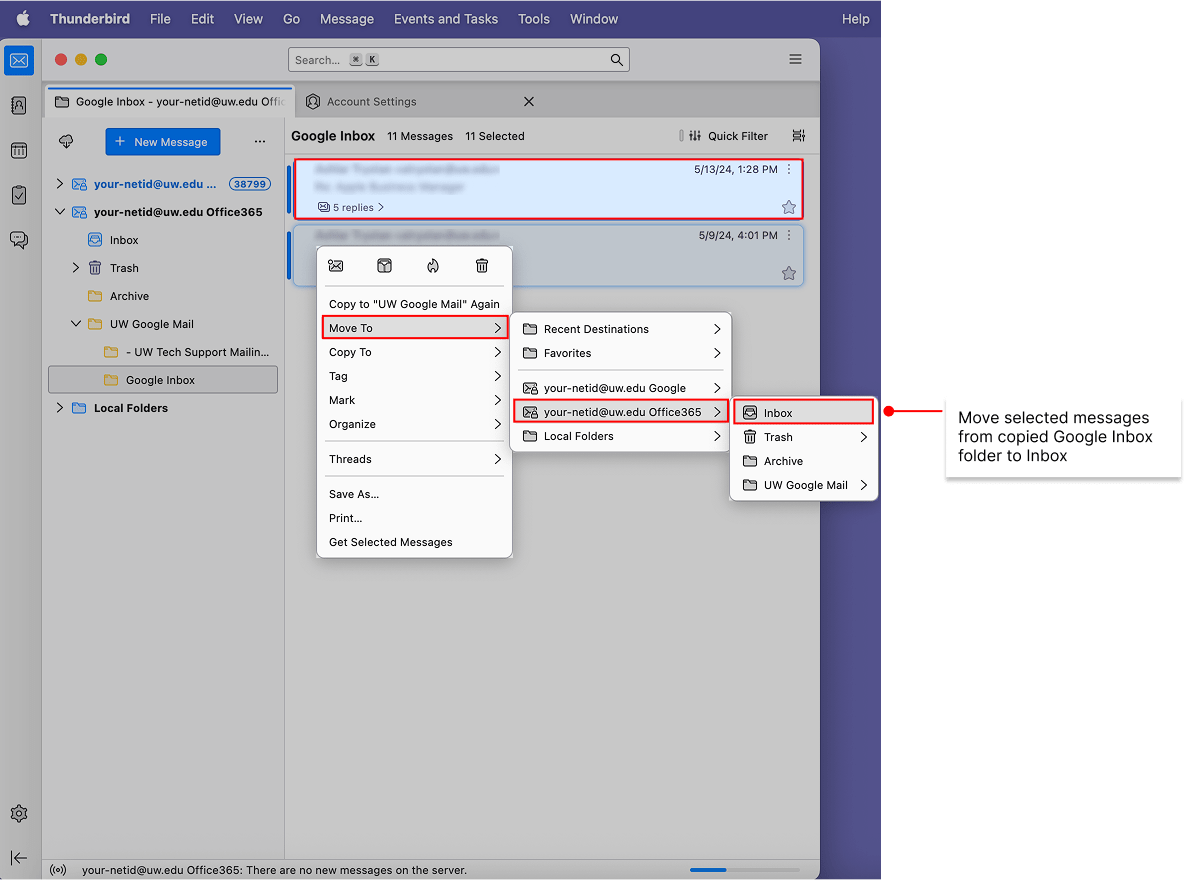Click the New Message button
This screenshot has height=880, width=1185.
[162, 141]
